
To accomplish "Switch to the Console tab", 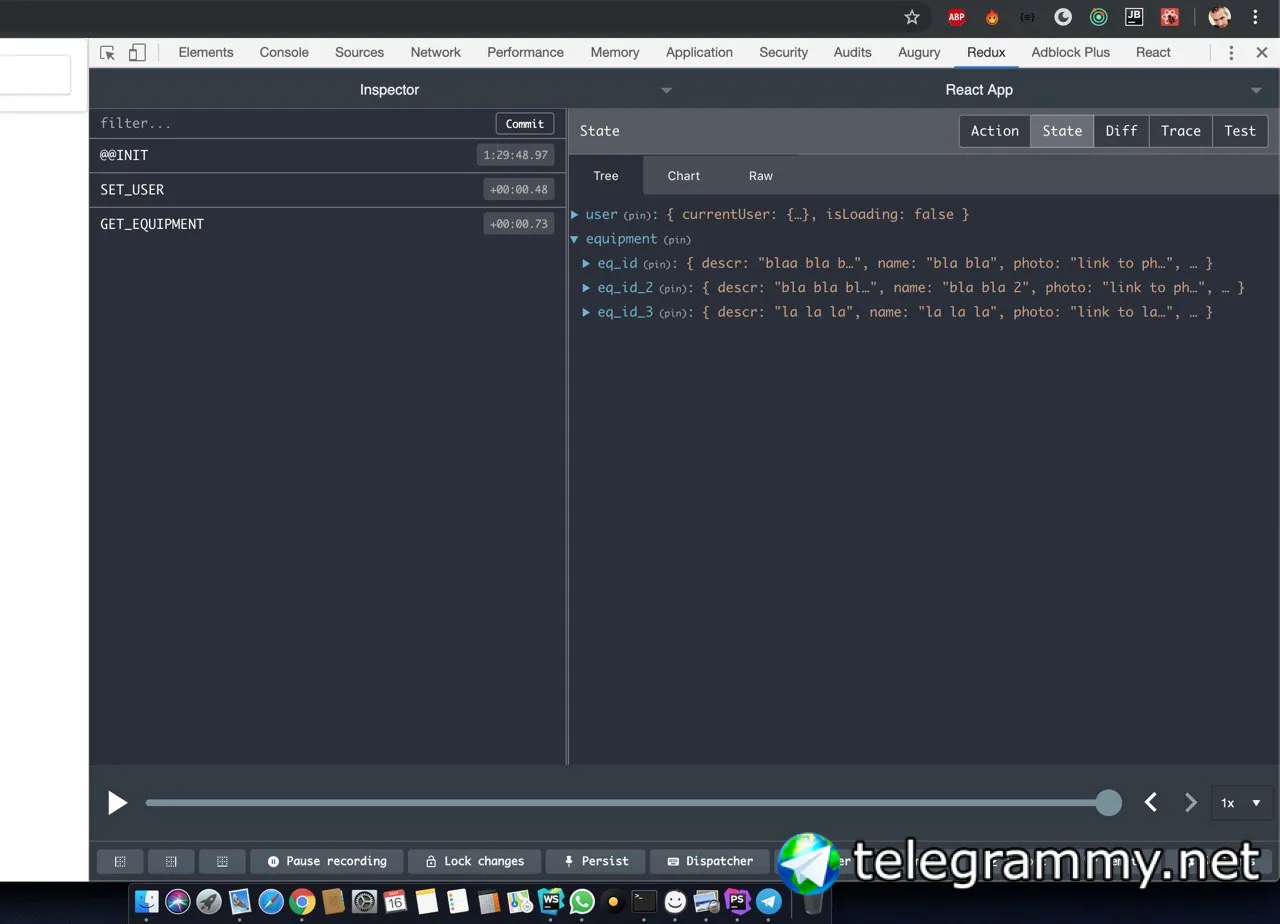I will [284, 53].
